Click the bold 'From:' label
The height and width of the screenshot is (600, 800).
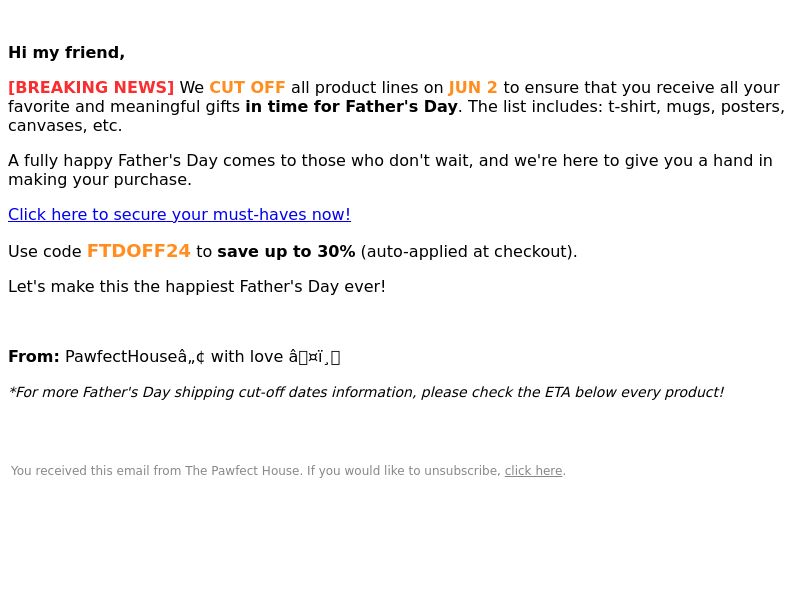tap(34, 356)
